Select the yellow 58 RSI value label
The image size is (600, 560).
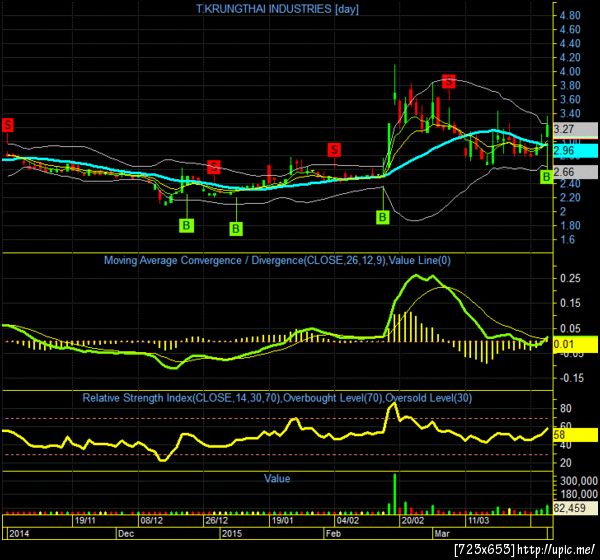tap(576, 435)
